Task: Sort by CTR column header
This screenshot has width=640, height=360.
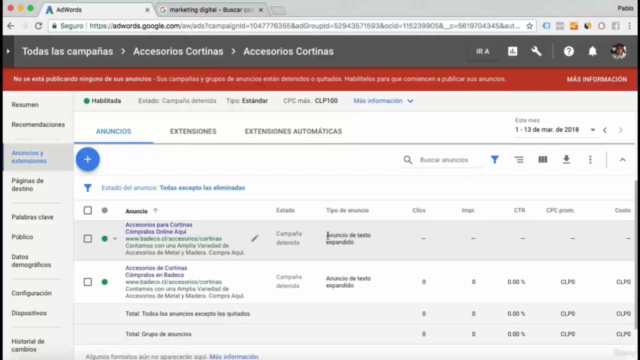Action: [x=519, y=211]
